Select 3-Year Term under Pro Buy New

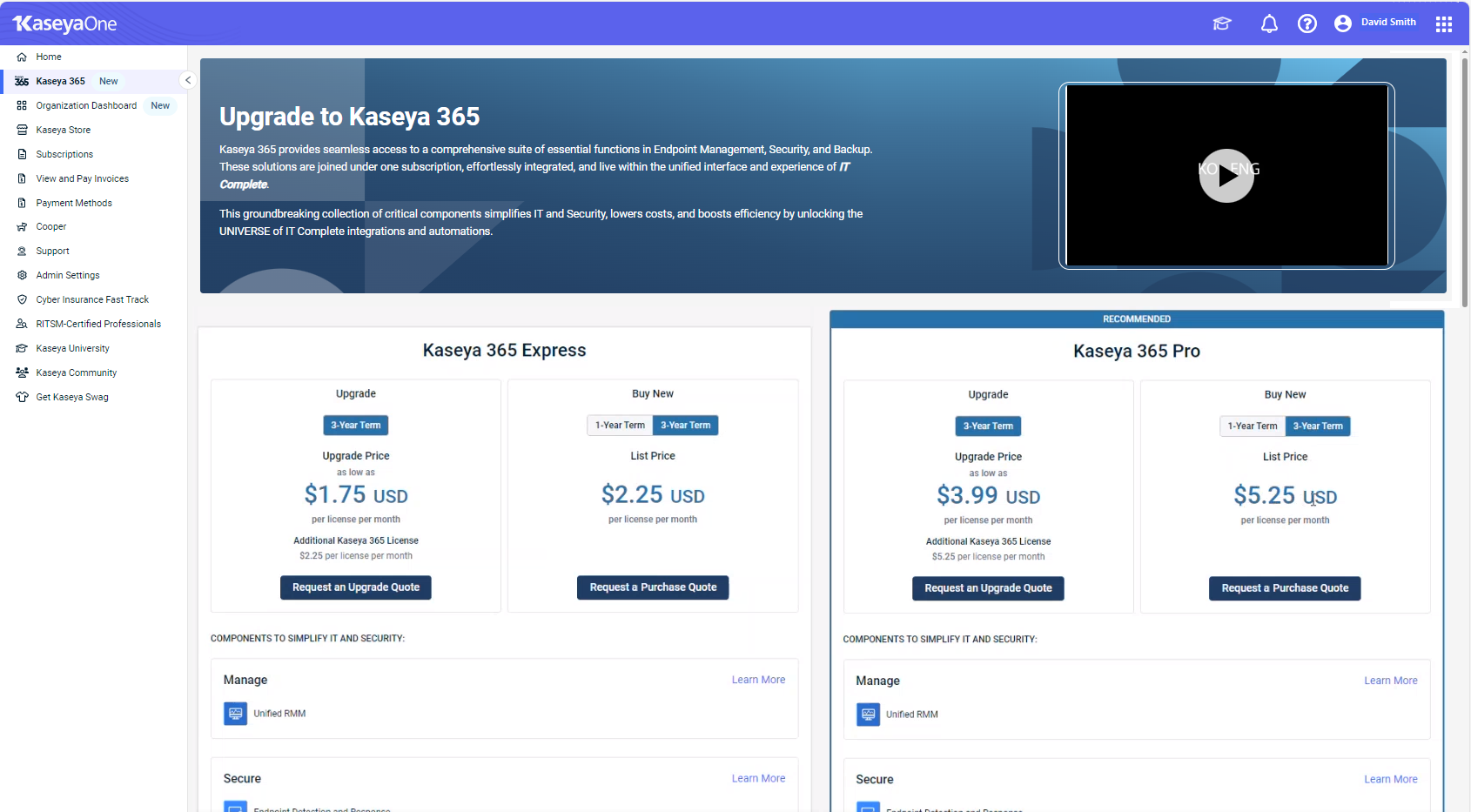click(1318, 426)
